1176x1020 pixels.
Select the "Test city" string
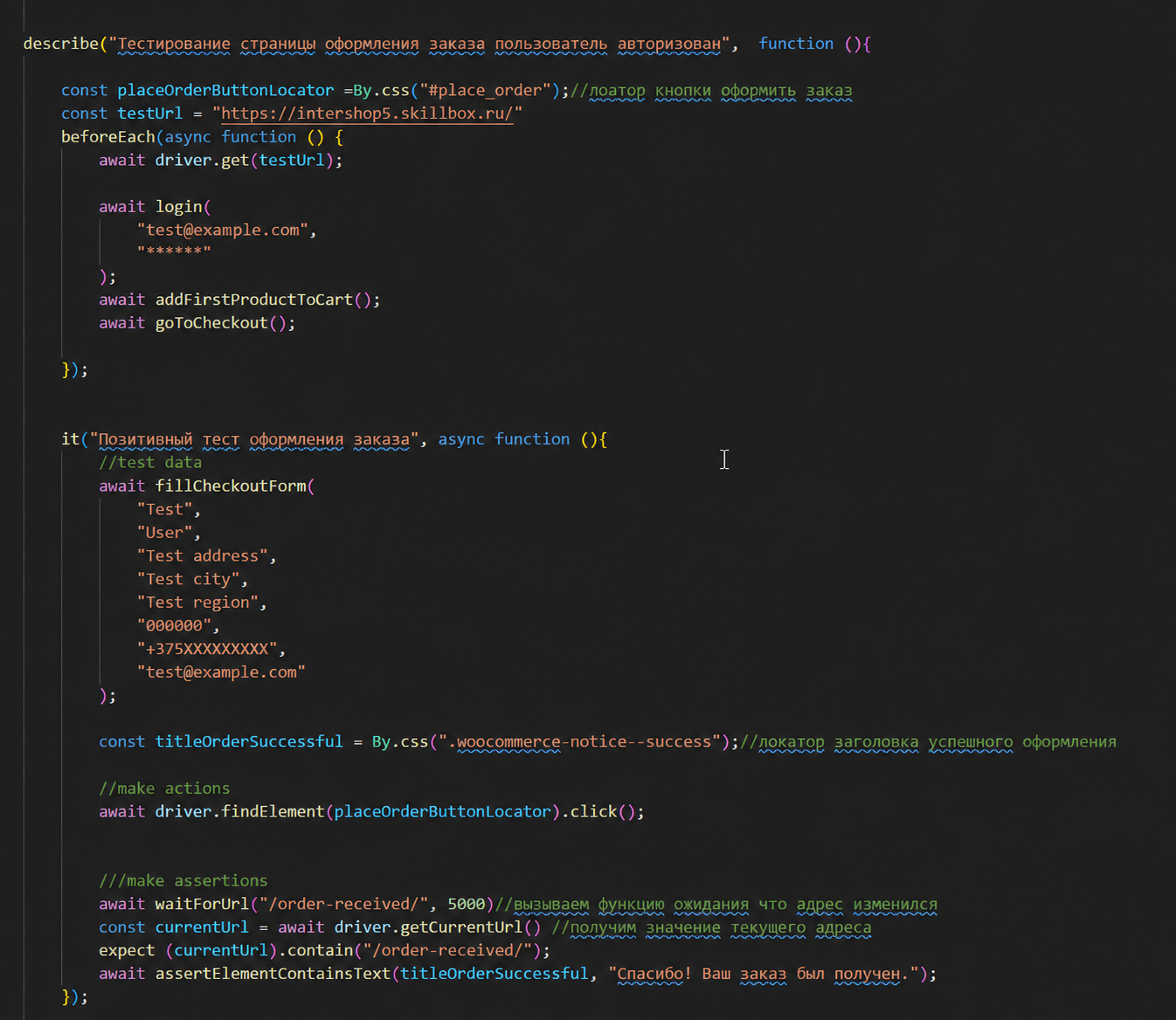pos(188,579)
